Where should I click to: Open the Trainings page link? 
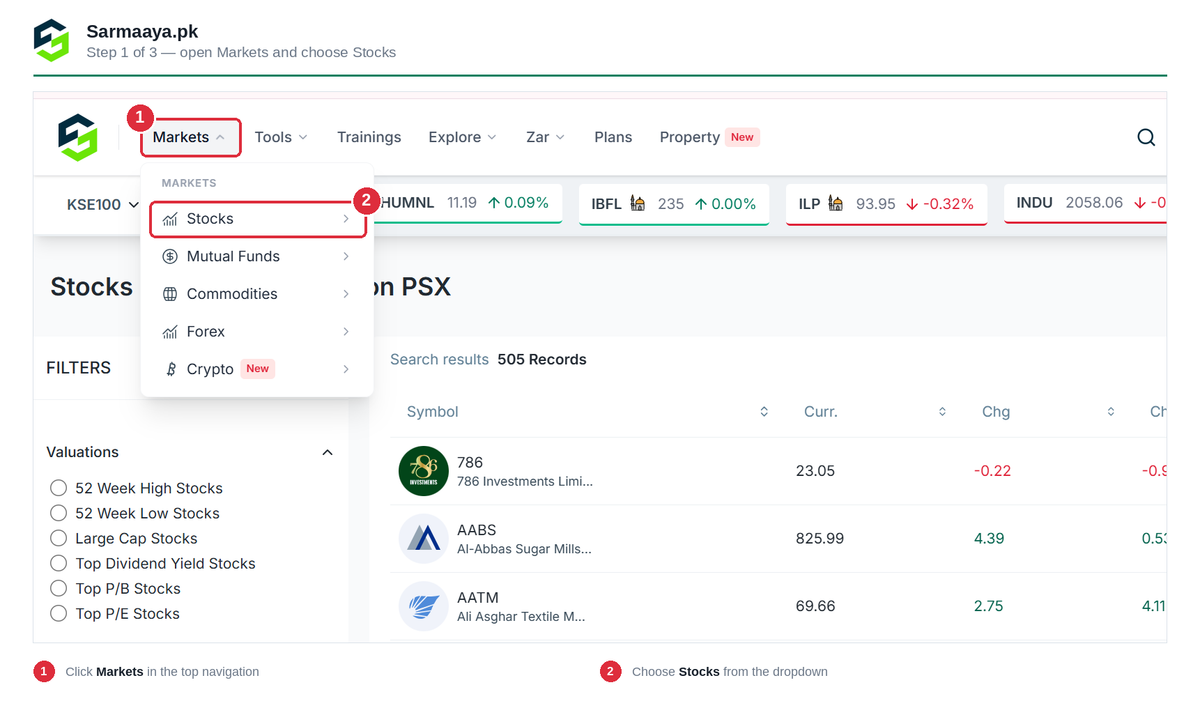pyautogui.click(x=369, y=137)
